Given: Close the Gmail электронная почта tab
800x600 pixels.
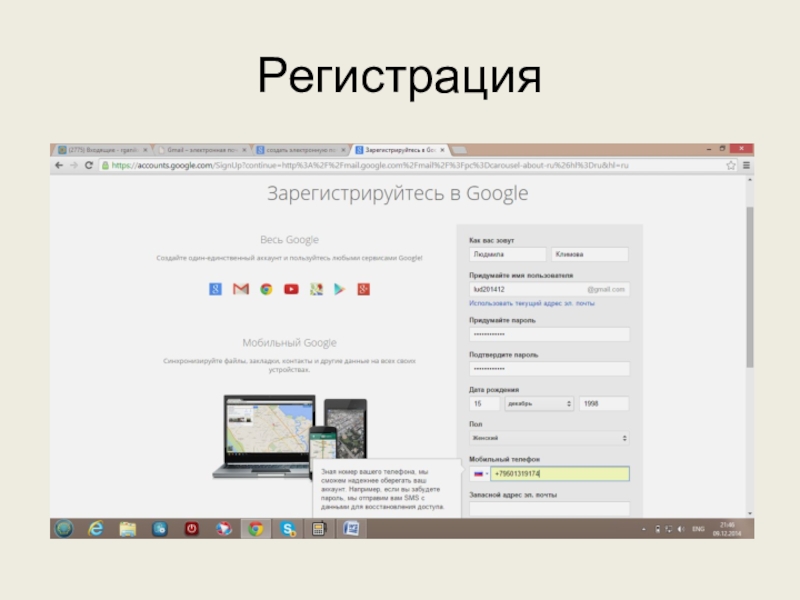Looking at the screenshot, I should 244,150.
